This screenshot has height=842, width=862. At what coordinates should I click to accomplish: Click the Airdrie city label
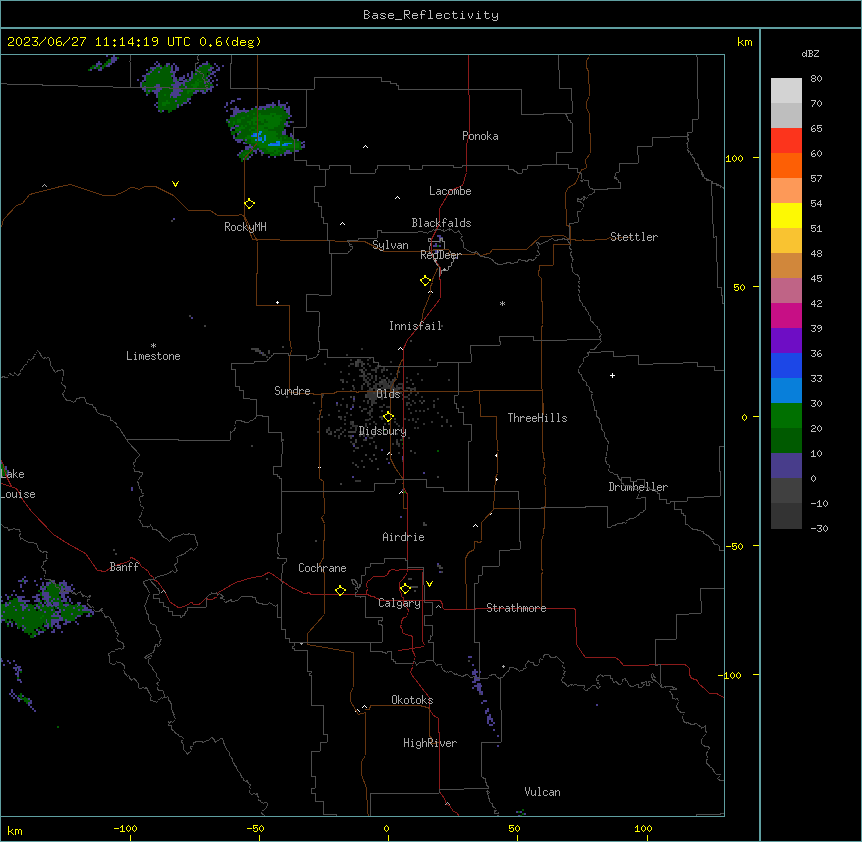pos(404,537)
